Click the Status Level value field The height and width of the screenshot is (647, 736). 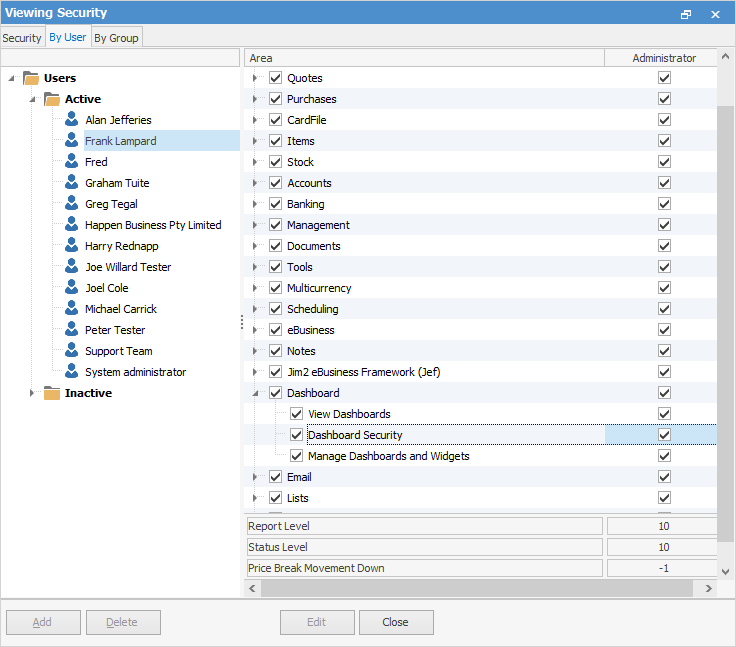pyautogui.click(x=662, y=547)
